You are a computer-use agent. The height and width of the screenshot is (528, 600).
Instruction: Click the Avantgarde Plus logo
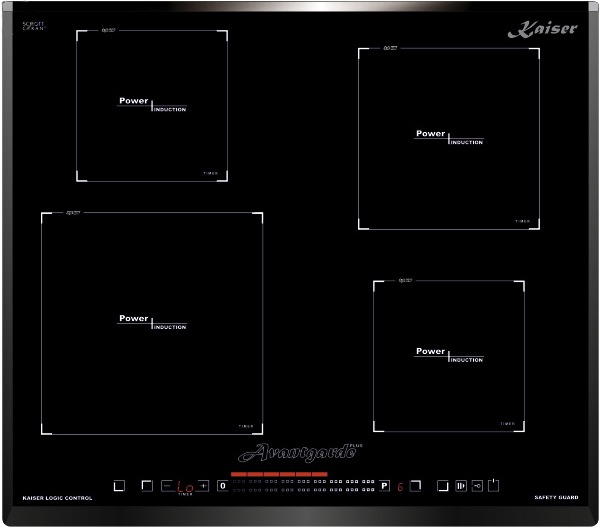[300, 453]
